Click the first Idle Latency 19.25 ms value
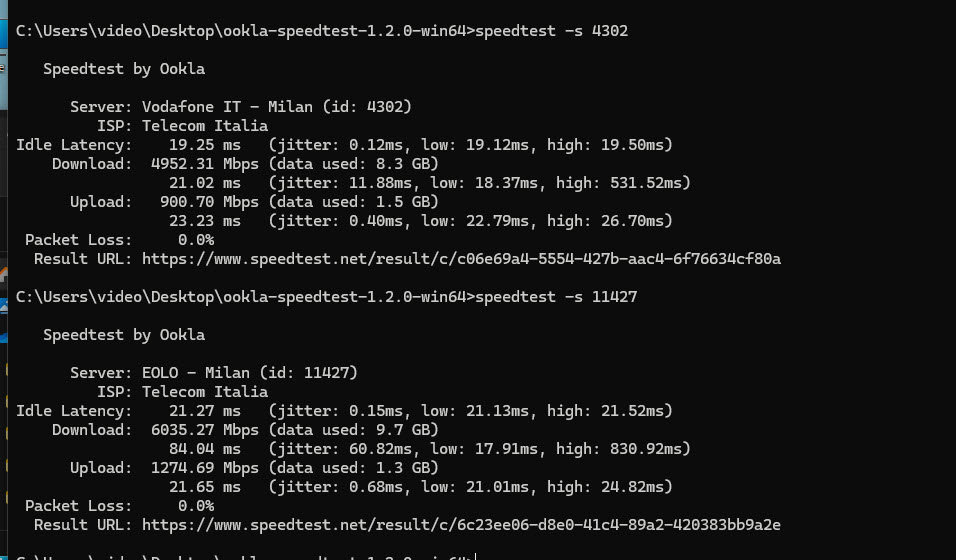Screen dimensions: 956x560 tap(204, 145)
